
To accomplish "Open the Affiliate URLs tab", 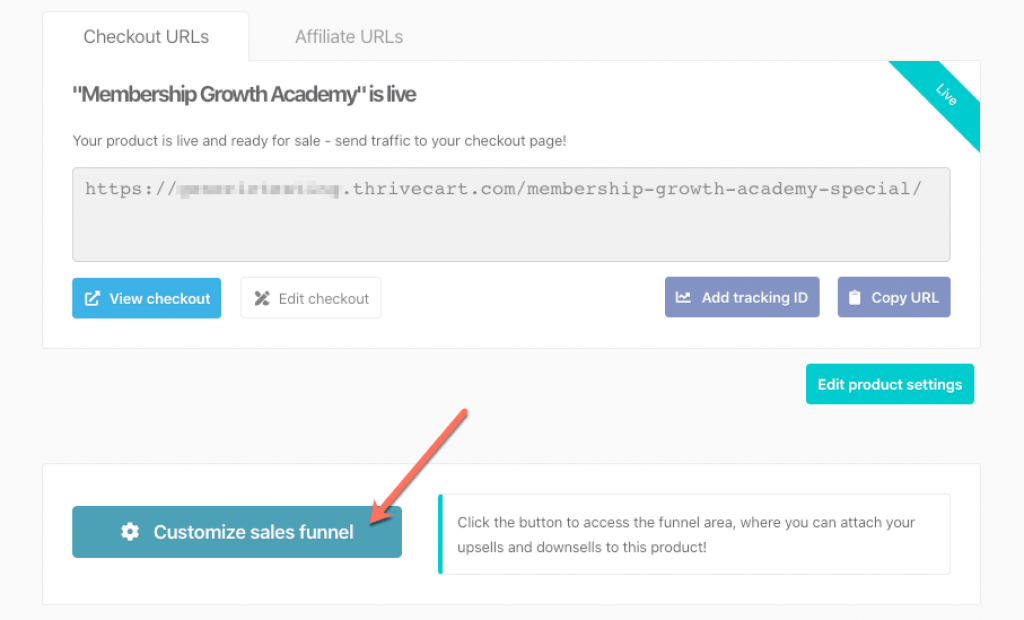I will click(x=349, y=37).
